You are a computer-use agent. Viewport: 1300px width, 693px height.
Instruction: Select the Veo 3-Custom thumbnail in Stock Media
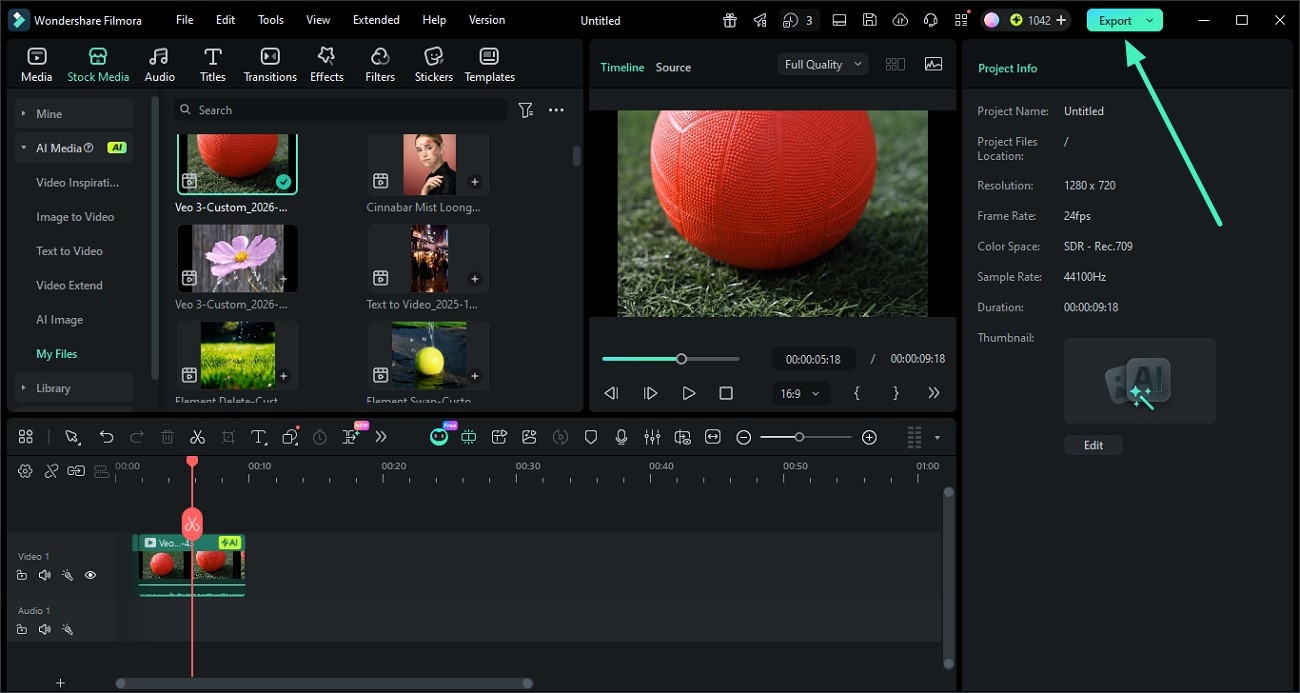point(236,163)
